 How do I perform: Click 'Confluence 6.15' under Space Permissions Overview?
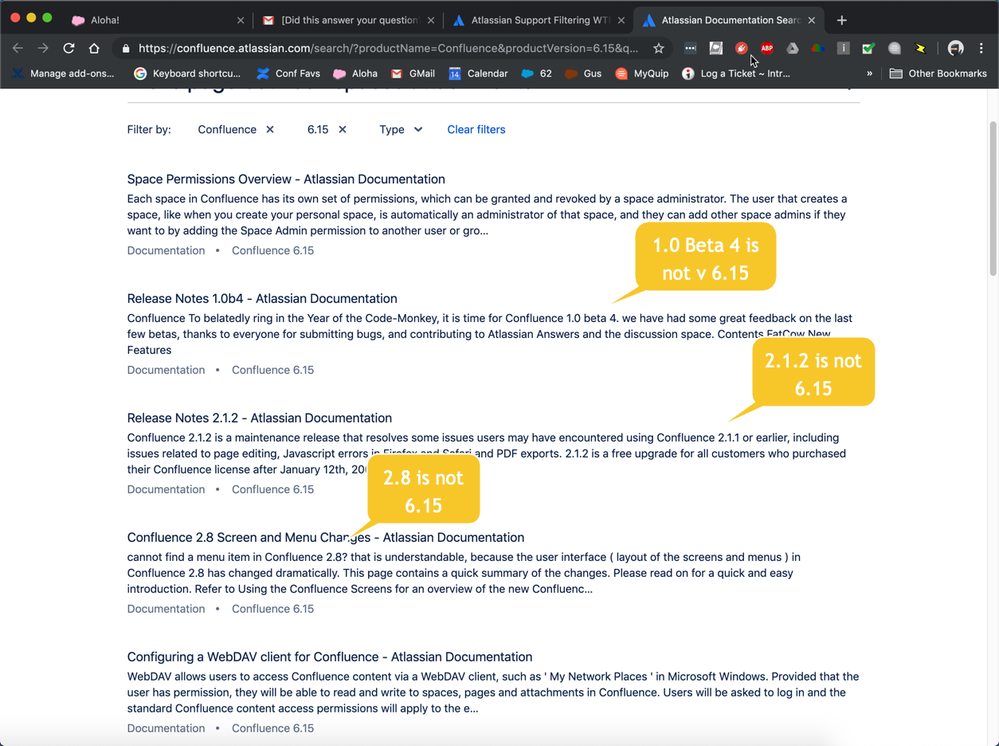click(x=273, y=250)
